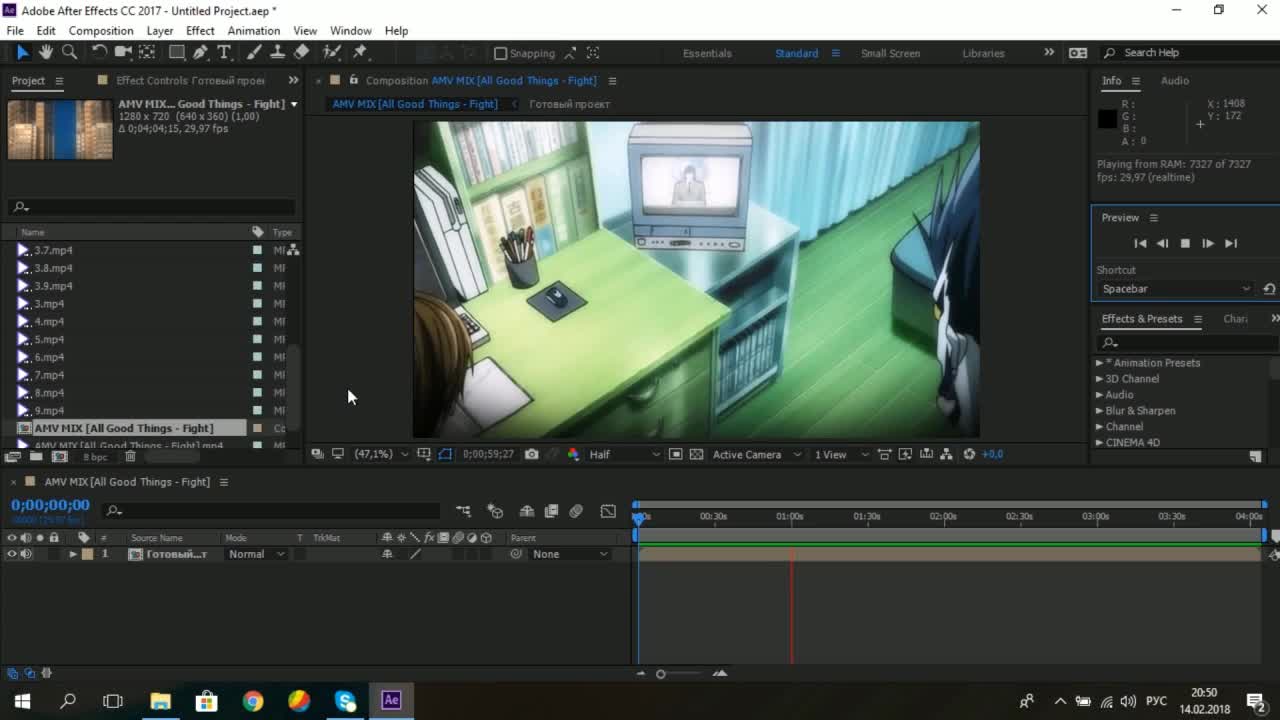Image resolution: width=1280 pixels, height=720 pixels.
Task: Click the 8 bpc color depth button
Action: 95,457
